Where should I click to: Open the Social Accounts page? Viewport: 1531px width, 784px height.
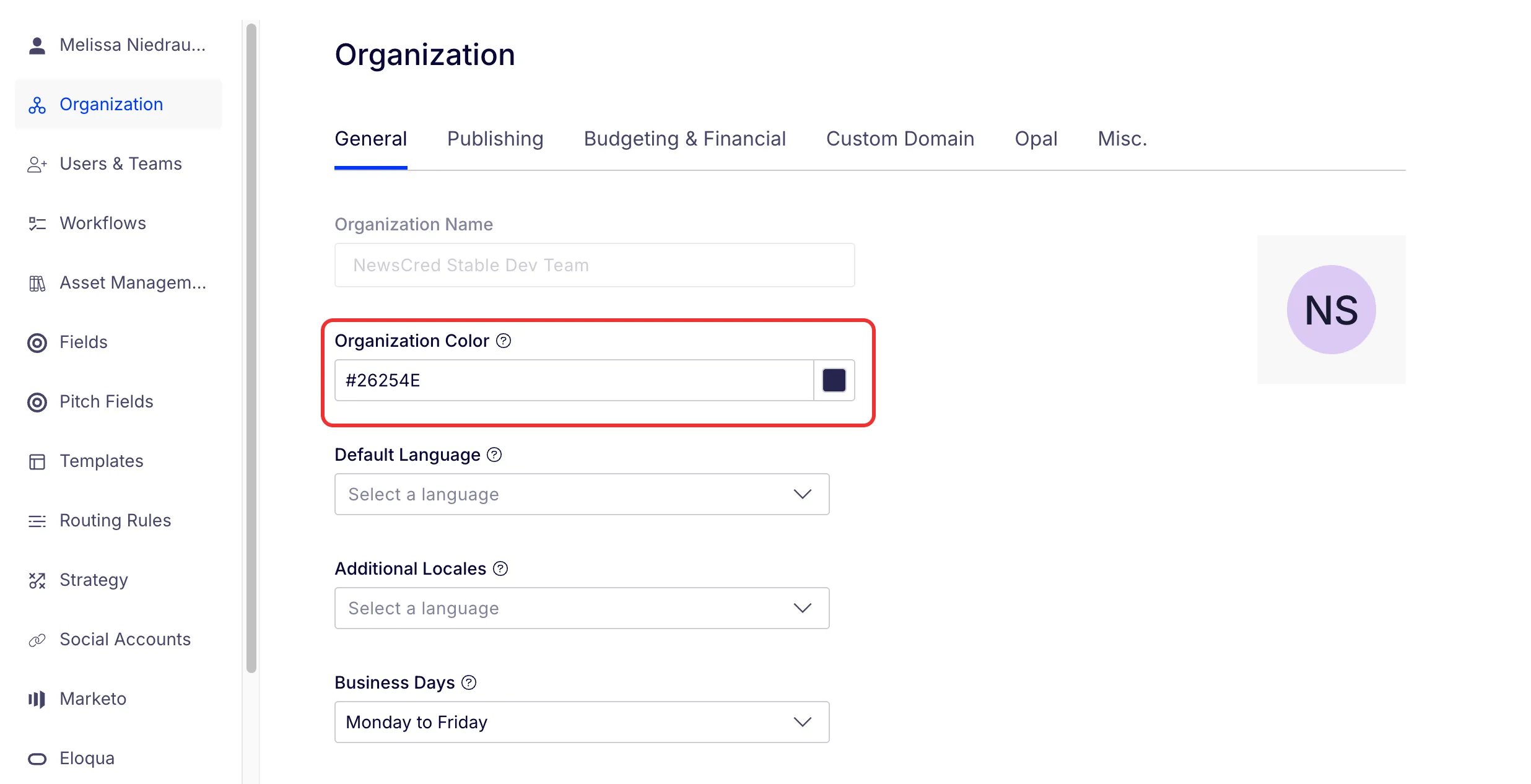tap(118, 640)
